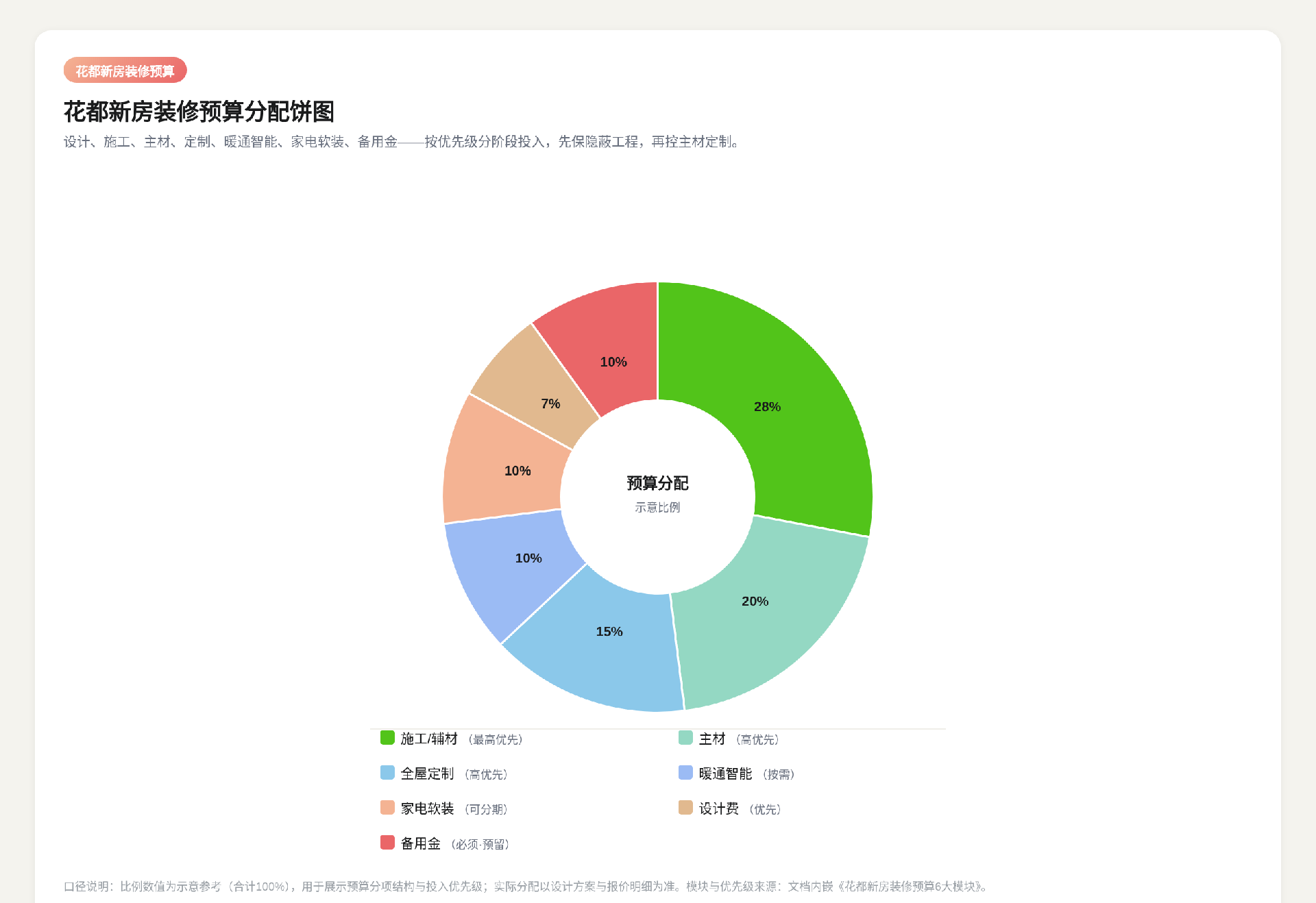Toggle the 施工/辅材 legend green swatch
The width and height of the screenshot is (1316, 903).
coord(387,738)
